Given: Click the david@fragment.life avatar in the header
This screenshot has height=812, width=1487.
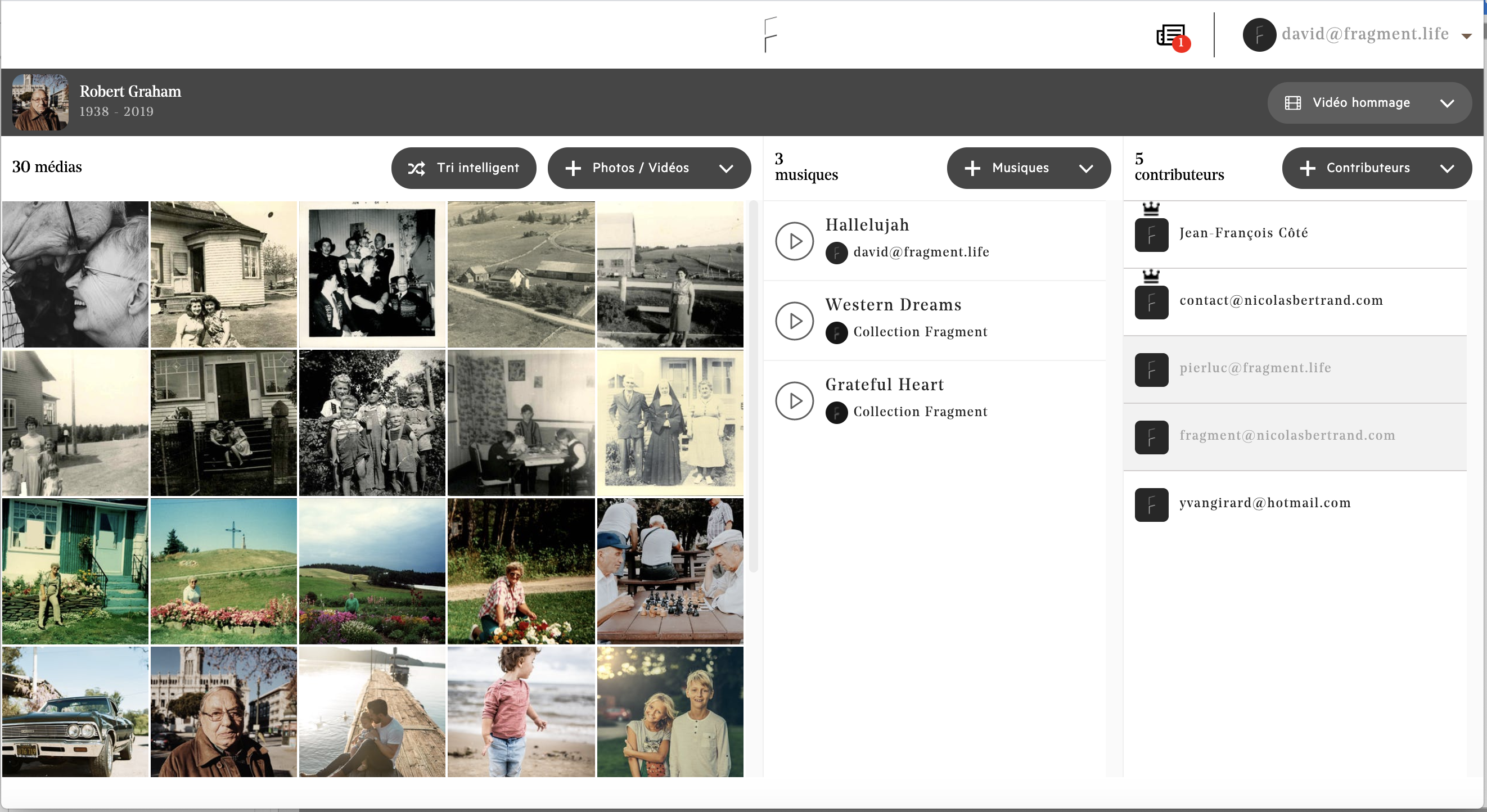Looking at the screenshot, I should pyautogui.click(x=1259, y=35).
